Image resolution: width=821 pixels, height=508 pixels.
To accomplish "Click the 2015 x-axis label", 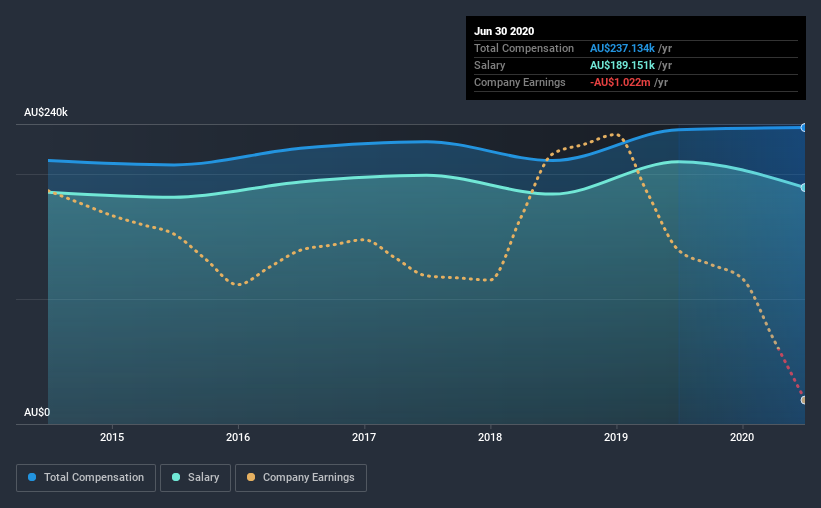I will [x=112, y=437].
